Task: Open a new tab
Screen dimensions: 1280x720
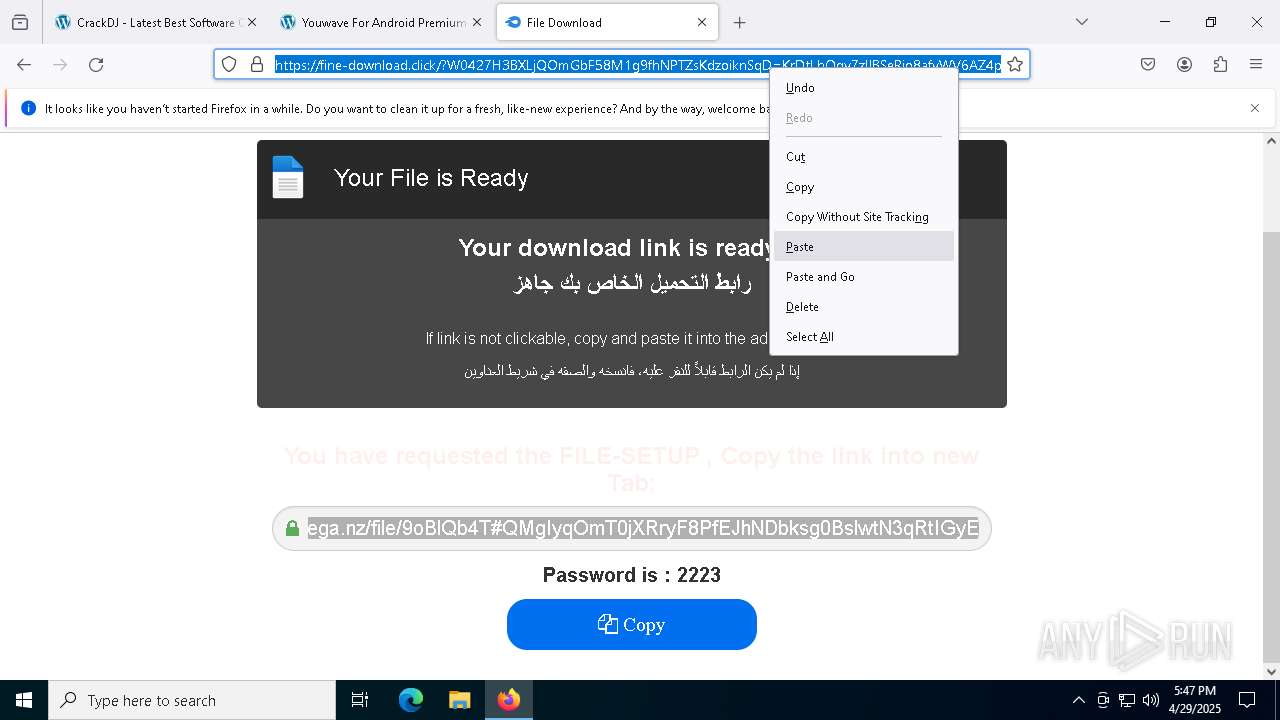Action: point(739,22)
